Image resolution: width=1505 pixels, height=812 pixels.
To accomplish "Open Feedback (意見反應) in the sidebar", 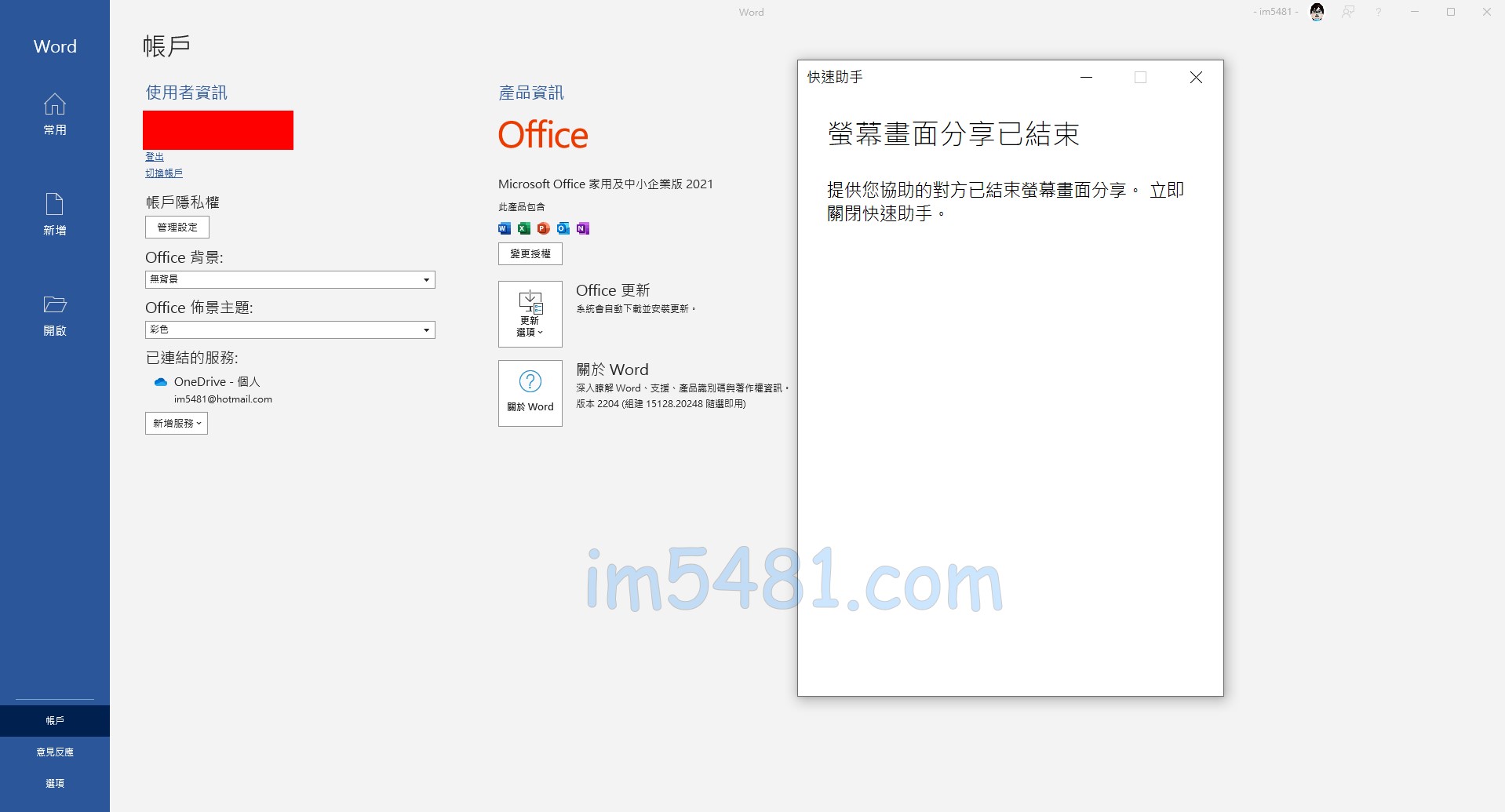I will (55, 752).
